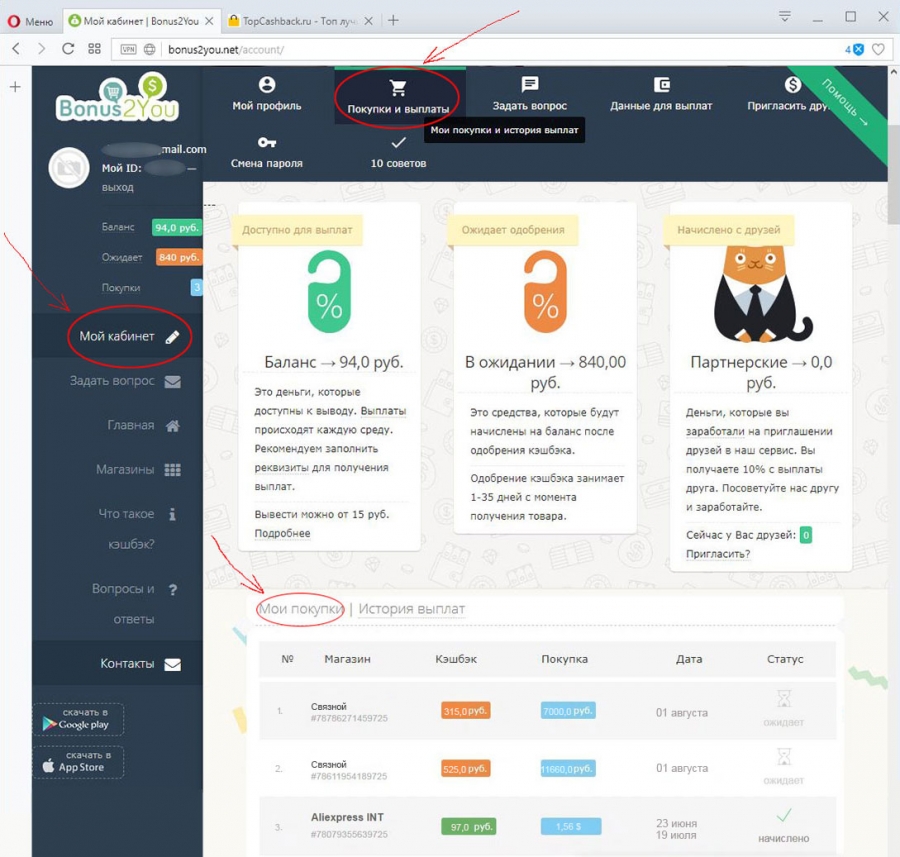Viewport: 900px width, 857px height.
Task: Click the Aliexpress INT store name
Action: (347, 817)
